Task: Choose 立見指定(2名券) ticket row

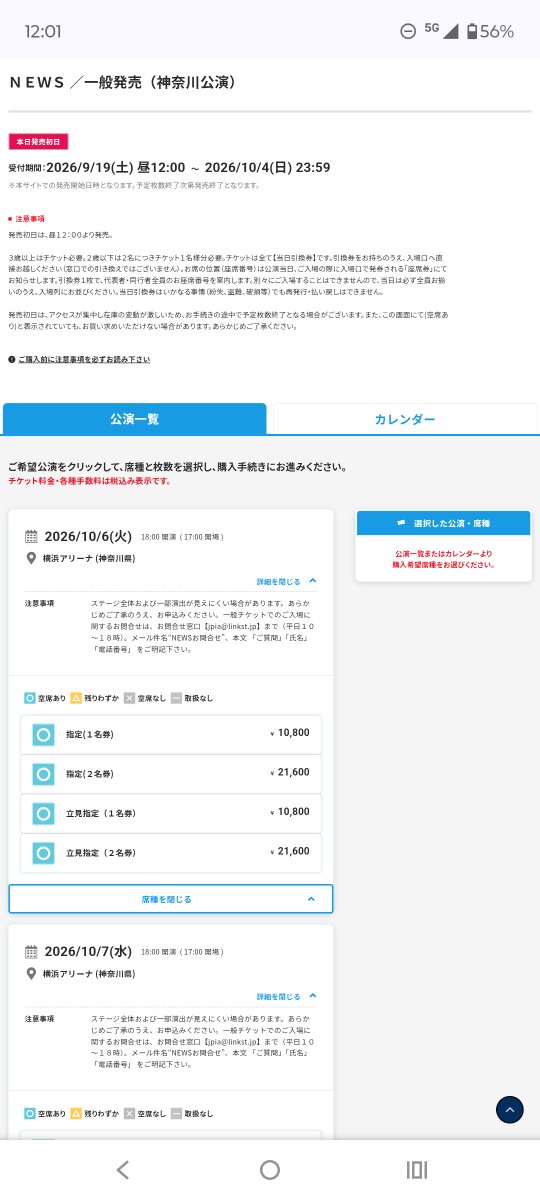Action: [171, 853]
